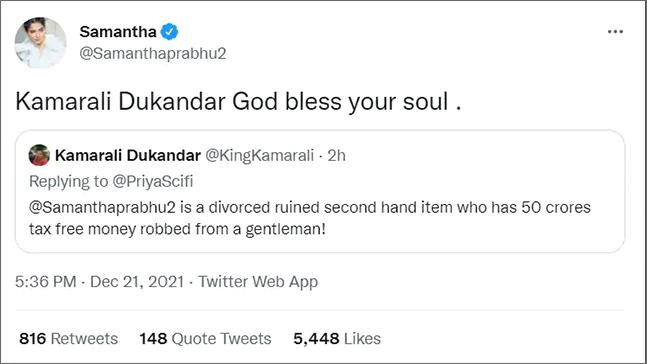Open the @KingKamarali handle
This screenshot has height=364, width=647.
tap(260, 156)
